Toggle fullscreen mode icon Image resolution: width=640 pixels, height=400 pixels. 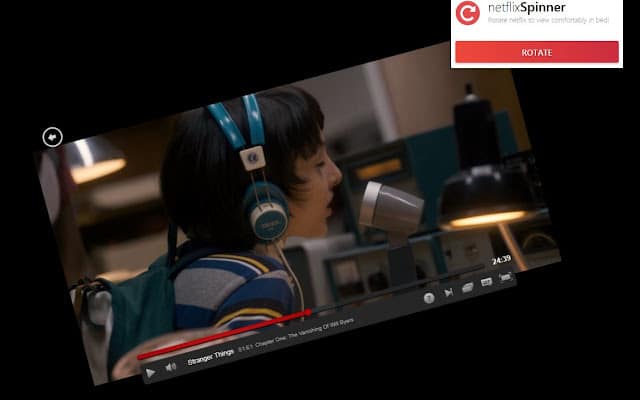tap(505, 278)
